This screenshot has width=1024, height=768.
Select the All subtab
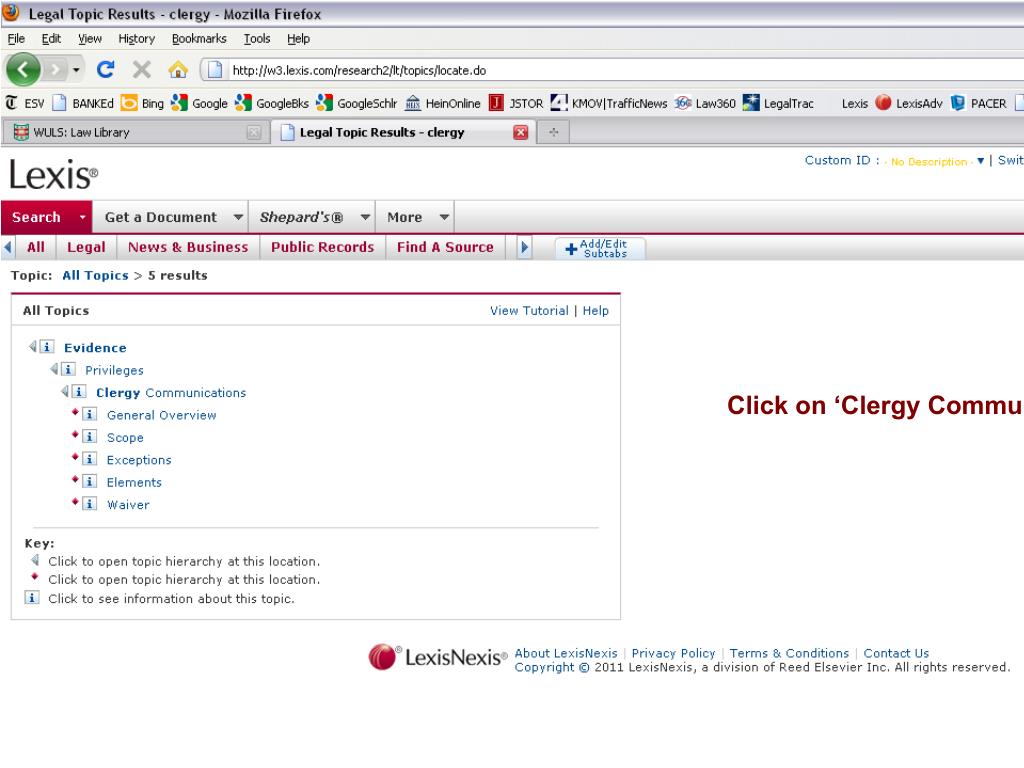click(36, 248)
